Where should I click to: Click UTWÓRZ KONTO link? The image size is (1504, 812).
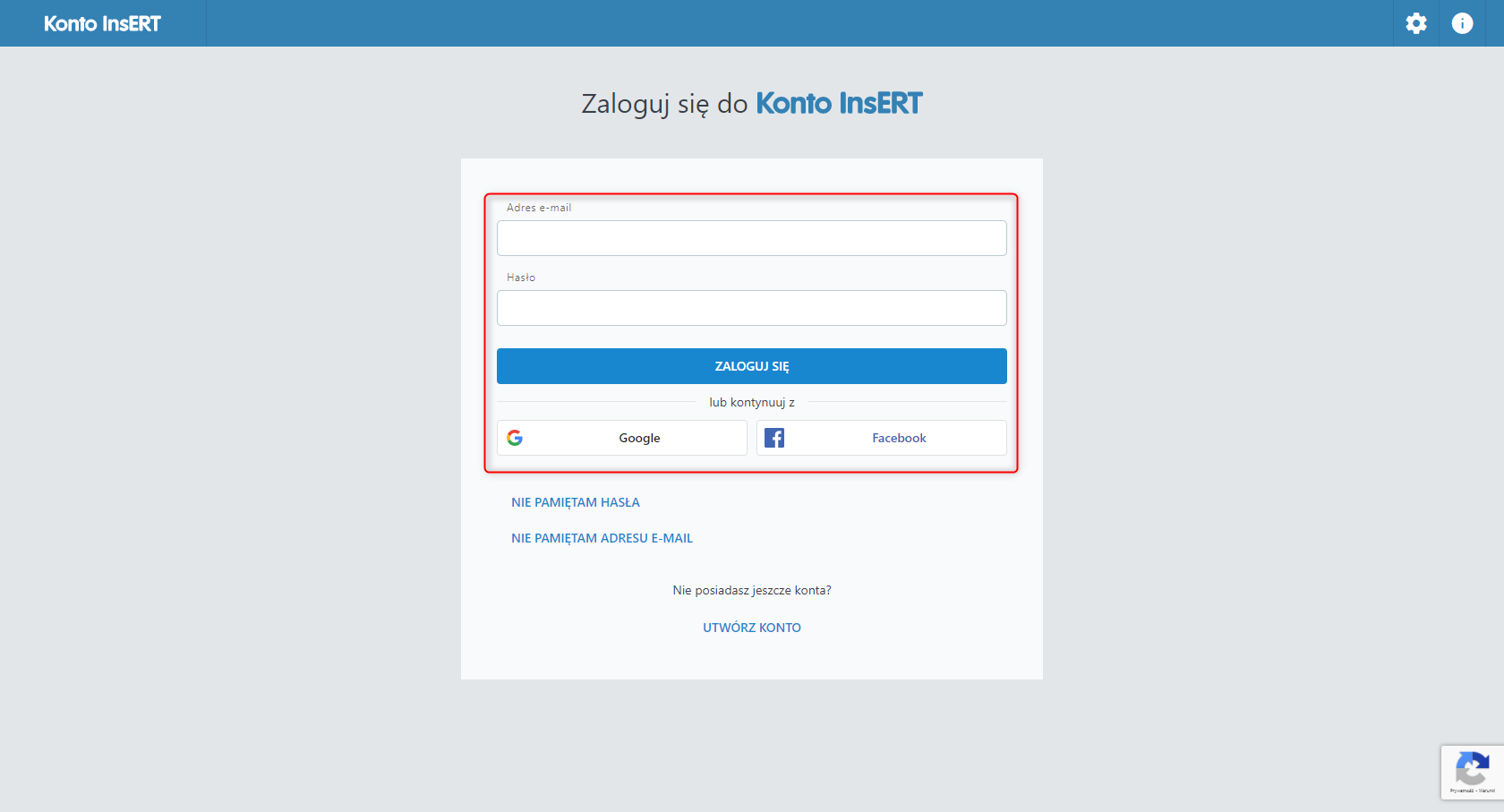[x=752, y=628]
